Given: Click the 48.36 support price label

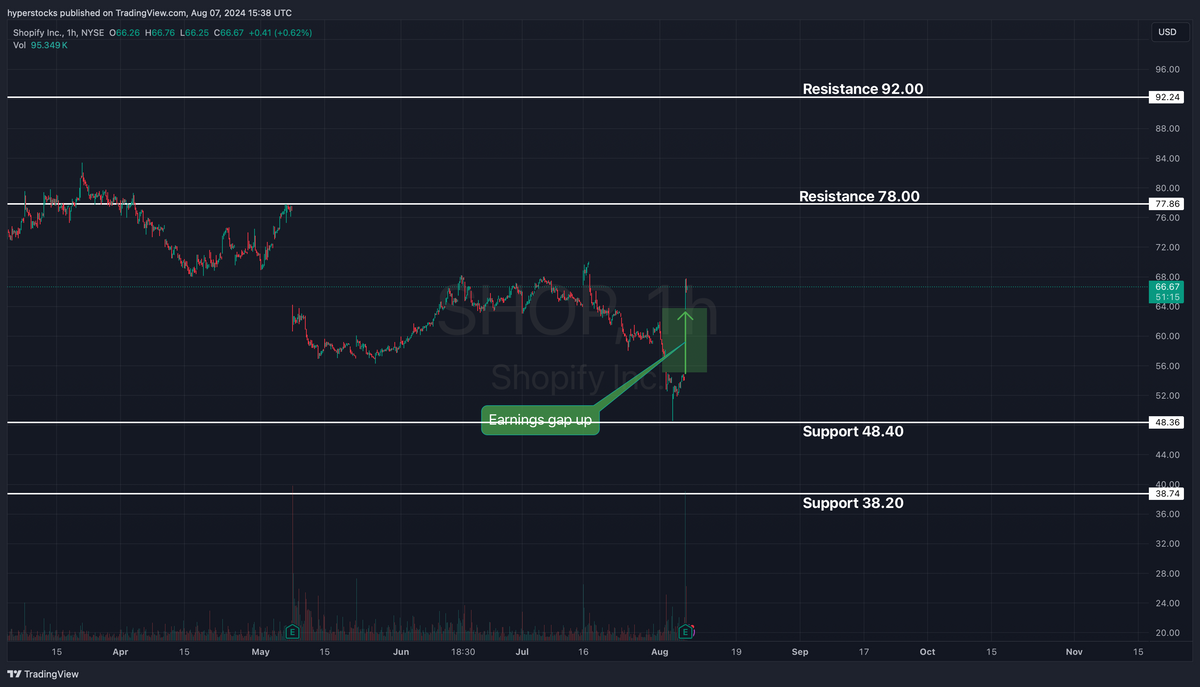Looking at the screenshot, I should (x=1168, y=422).
